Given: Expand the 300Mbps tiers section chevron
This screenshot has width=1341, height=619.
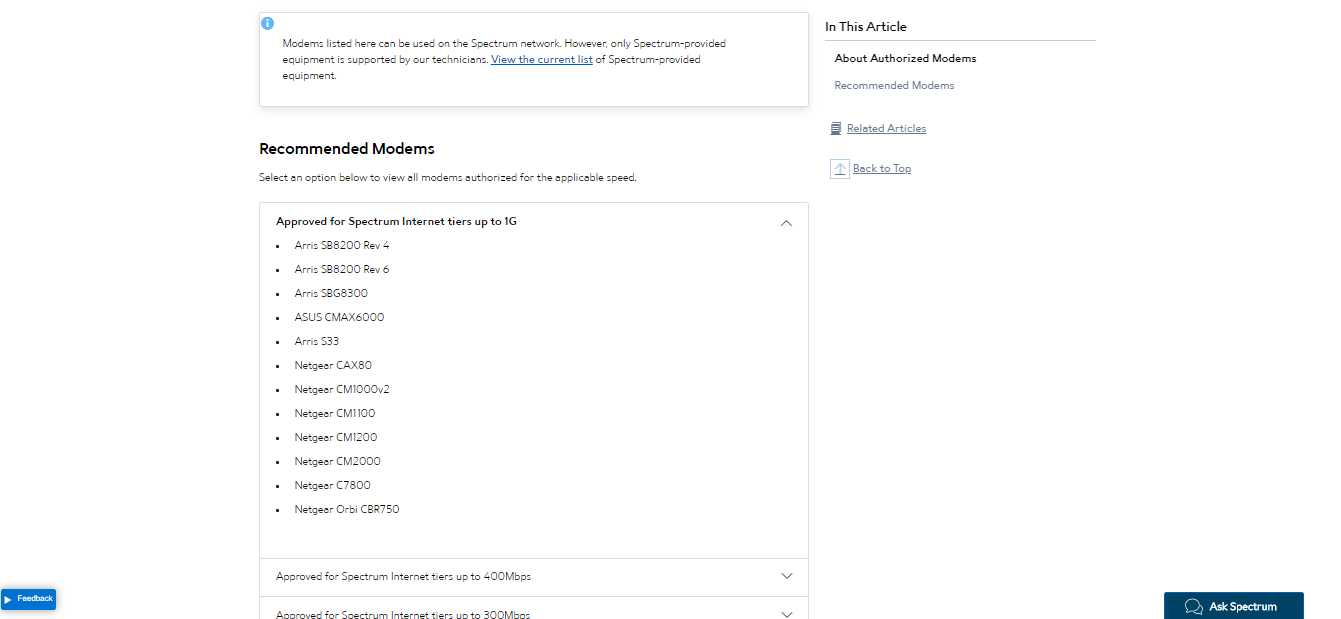Looking at the screenshot, I should click(x=786, y=614).
